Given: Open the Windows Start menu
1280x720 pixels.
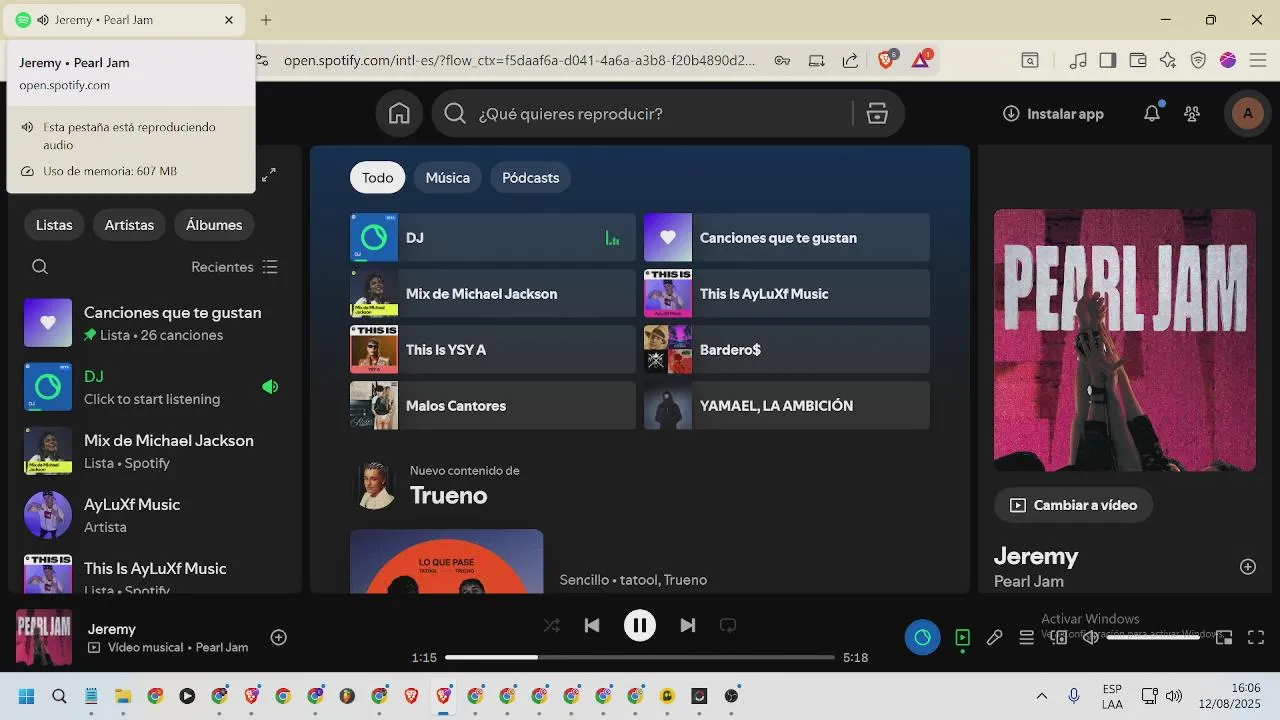Looking at the screenshot, I should tap(27, 696).
